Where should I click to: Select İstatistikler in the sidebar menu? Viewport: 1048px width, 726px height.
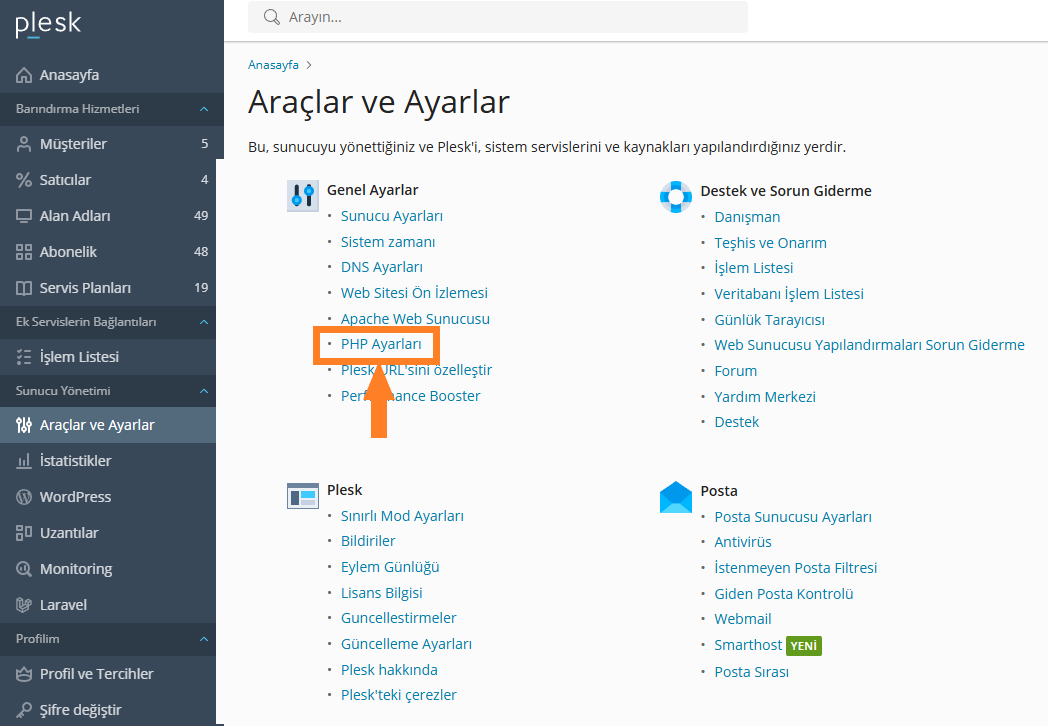[75, 461]
